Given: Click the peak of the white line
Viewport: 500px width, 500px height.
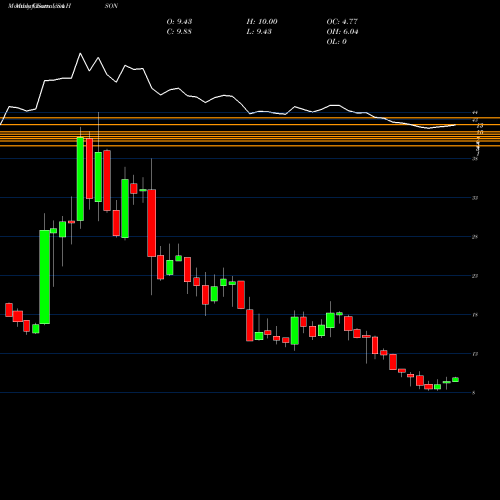Looking at the screenshot, I should (x=80, y=53).
